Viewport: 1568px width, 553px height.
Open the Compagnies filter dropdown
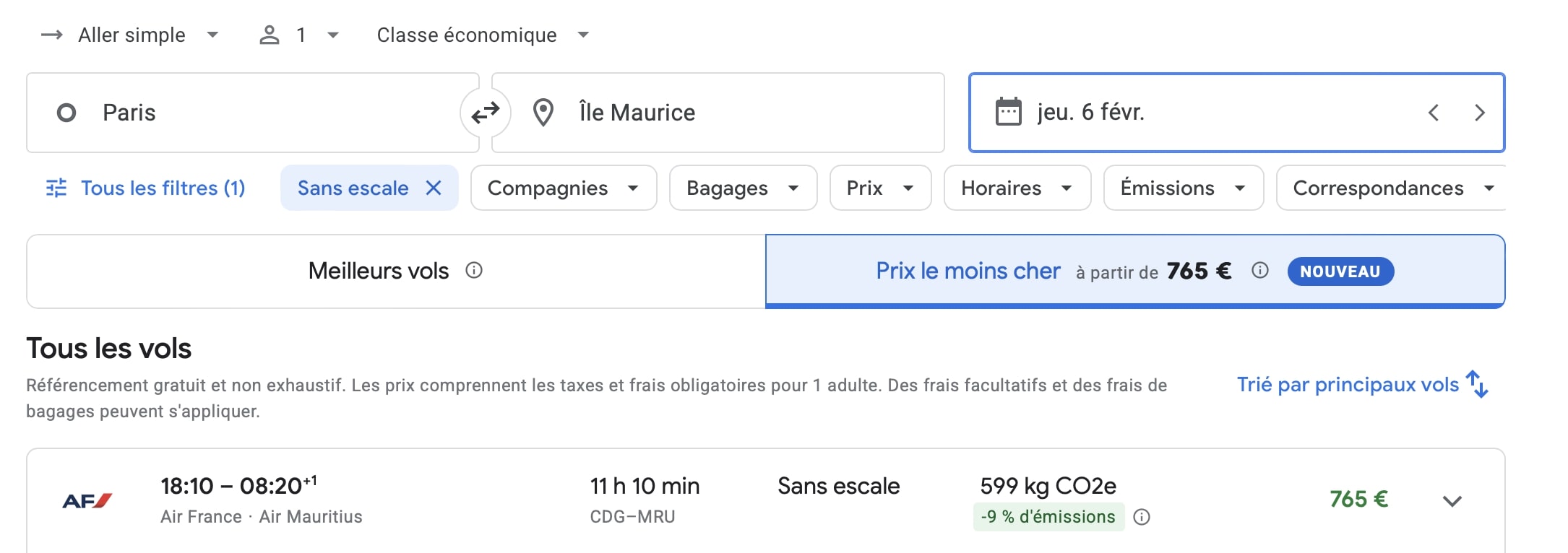click(x=564, y=188)
